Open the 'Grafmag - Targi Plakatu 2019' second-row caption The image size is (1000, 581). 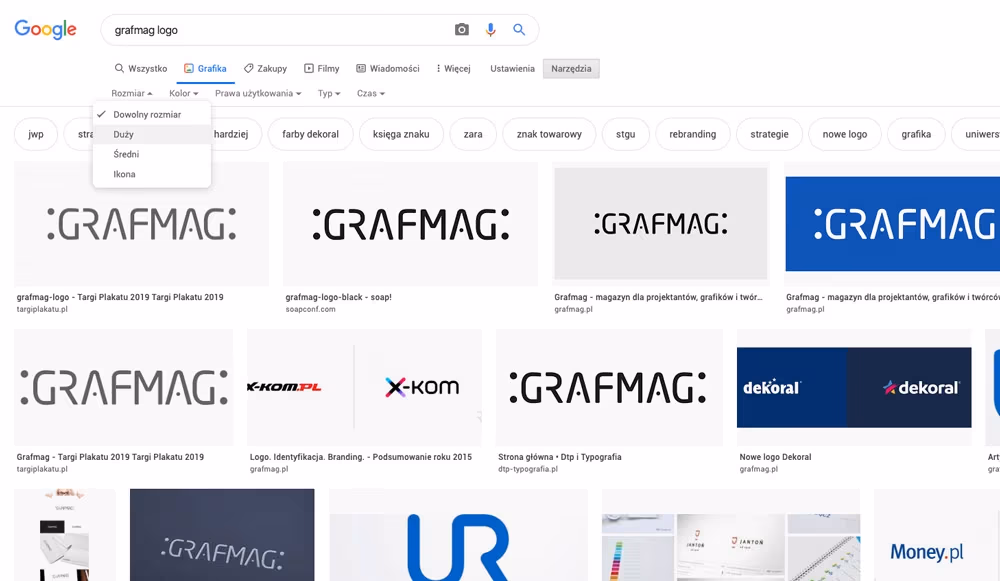[x=110, y=457]
